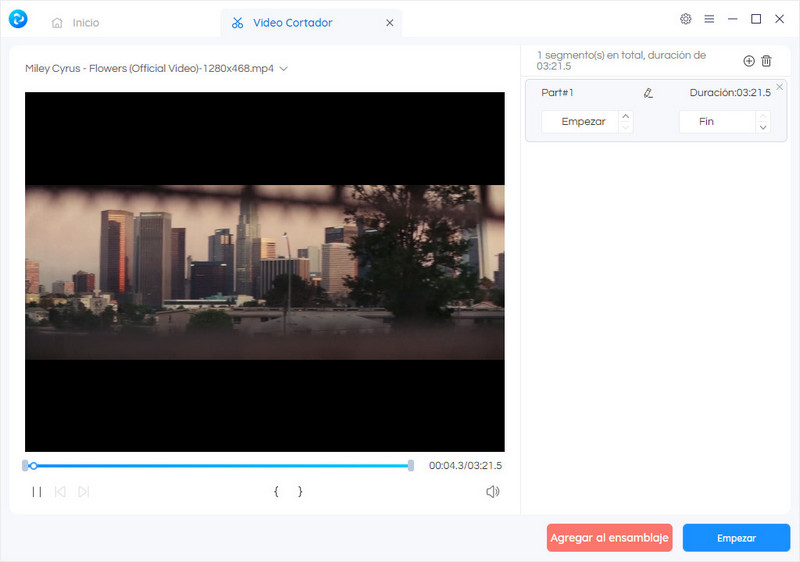
Task: Open the Inicio home tab
Action: click(x=76, y=23)
